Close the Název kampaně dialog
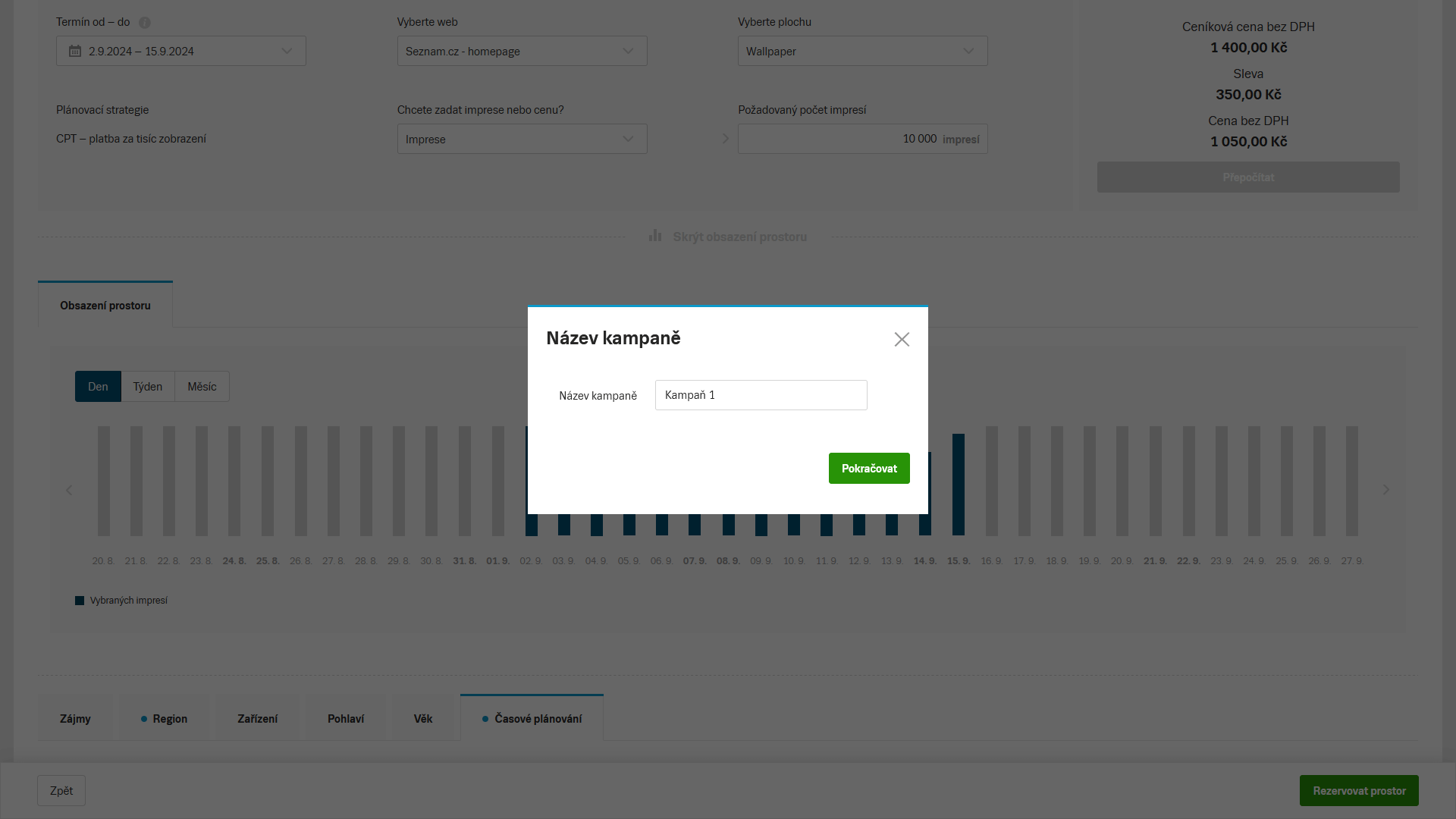Viewport: 1456px width, 819px height. pos(901,339)
